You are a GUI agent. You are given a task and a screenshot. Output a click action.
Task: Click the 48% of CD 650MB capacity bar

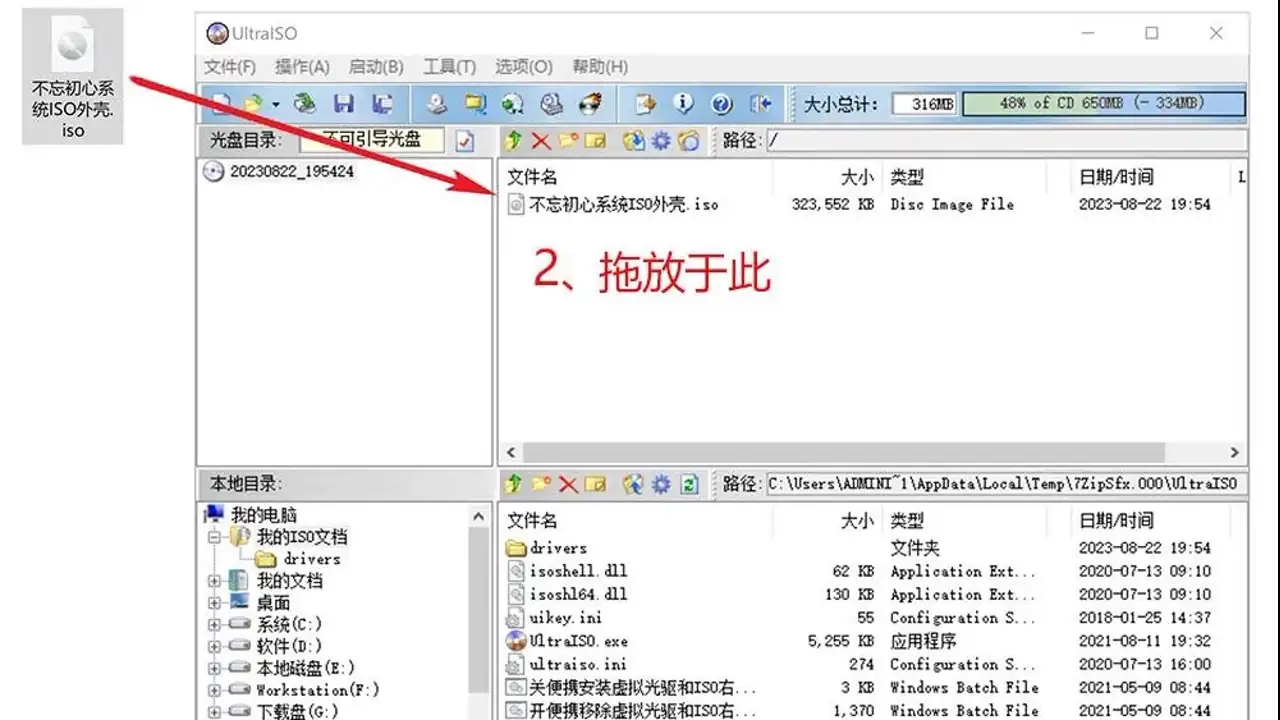(x=1104, y=103)
